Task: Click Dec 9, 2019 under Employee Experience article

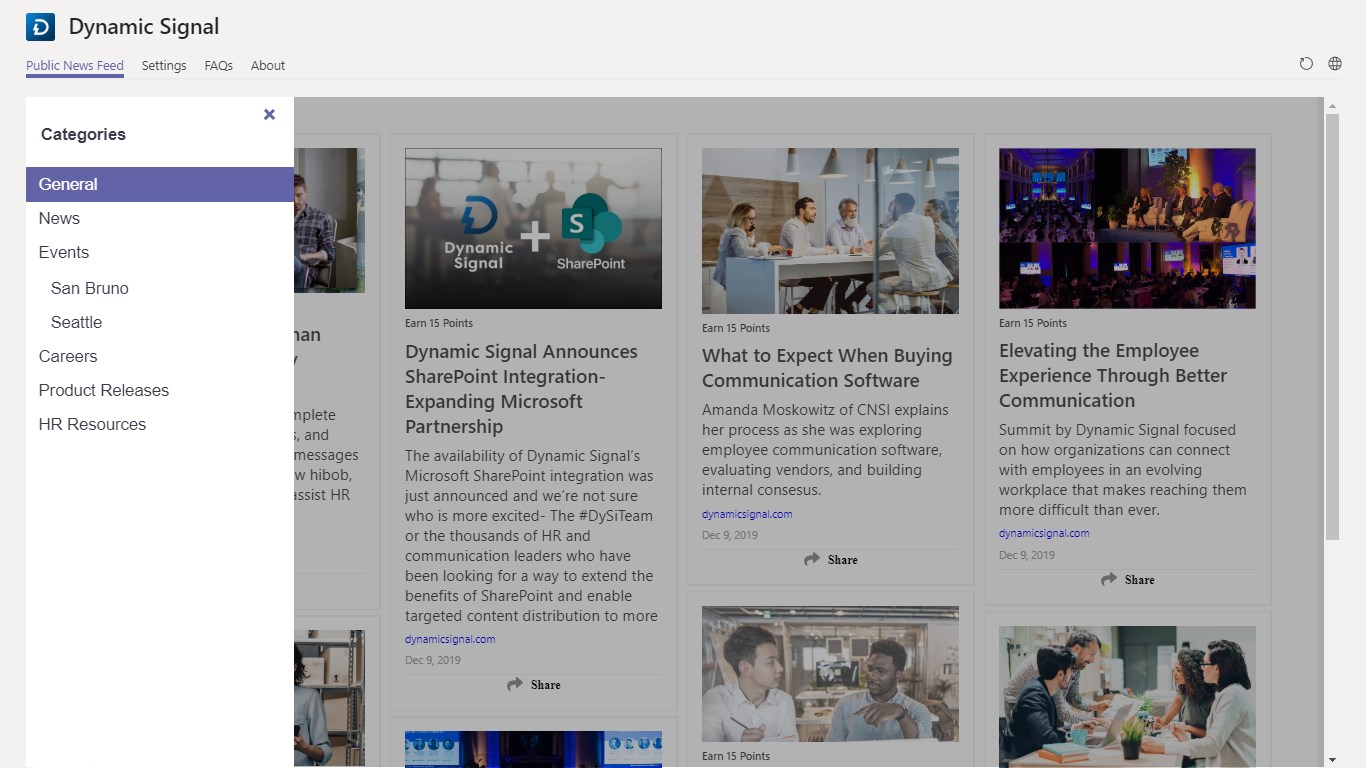Action: (1027, 555)
